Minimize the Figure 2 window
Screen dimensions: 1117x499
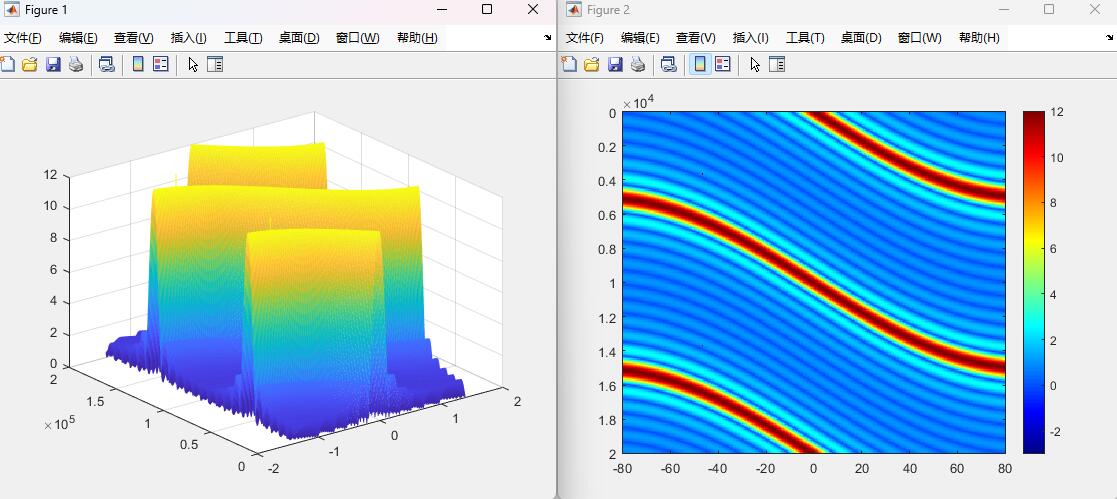click(x=1004, y=9)
